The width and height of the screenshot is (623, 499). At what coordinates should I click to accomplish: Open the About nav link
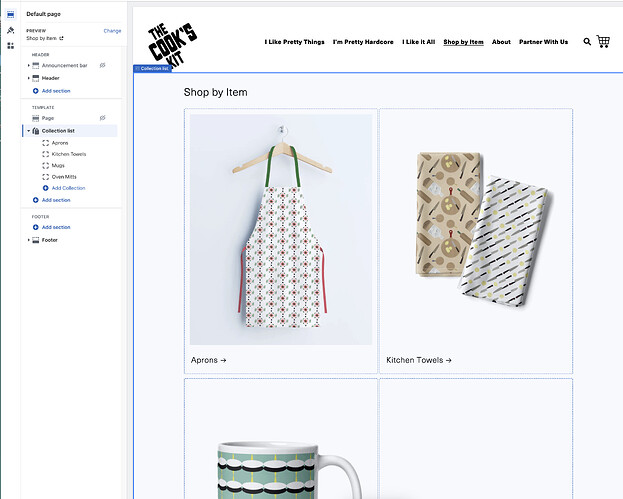click(501, 42)
